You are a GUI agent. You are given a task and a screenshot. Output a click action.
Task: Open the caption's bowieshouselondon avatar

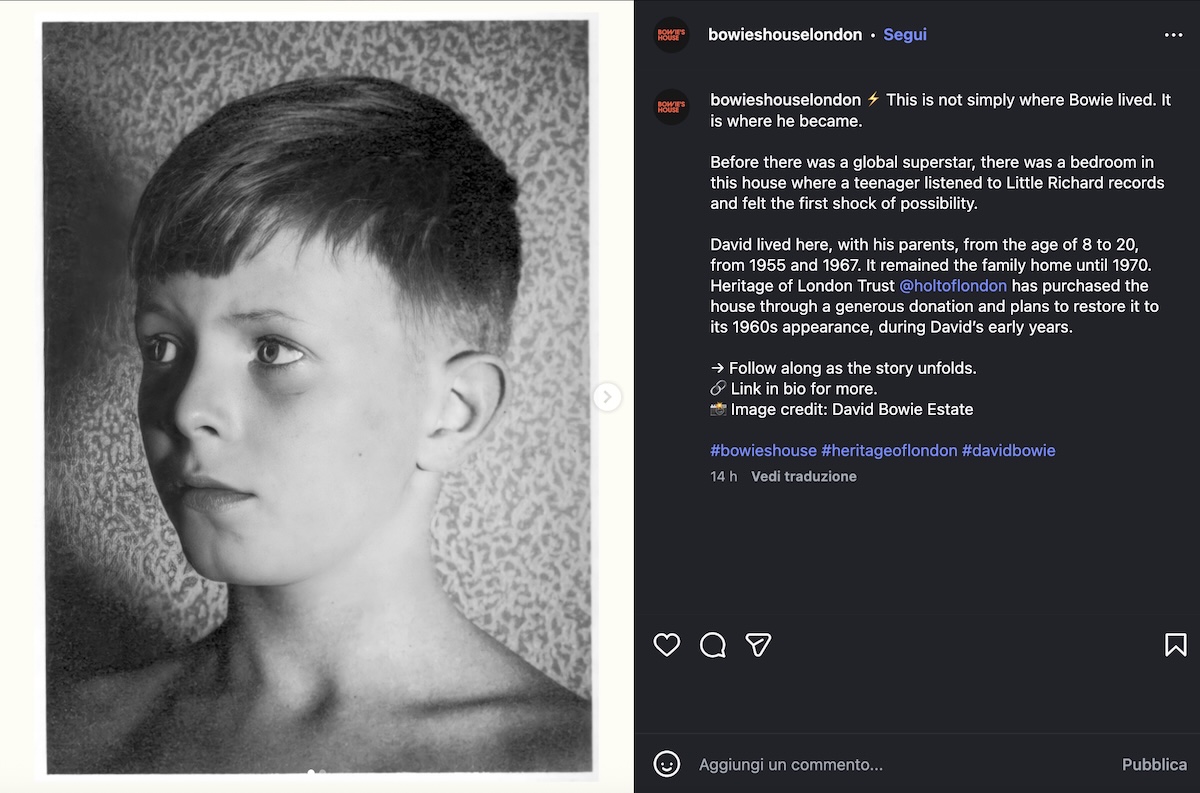672,106
